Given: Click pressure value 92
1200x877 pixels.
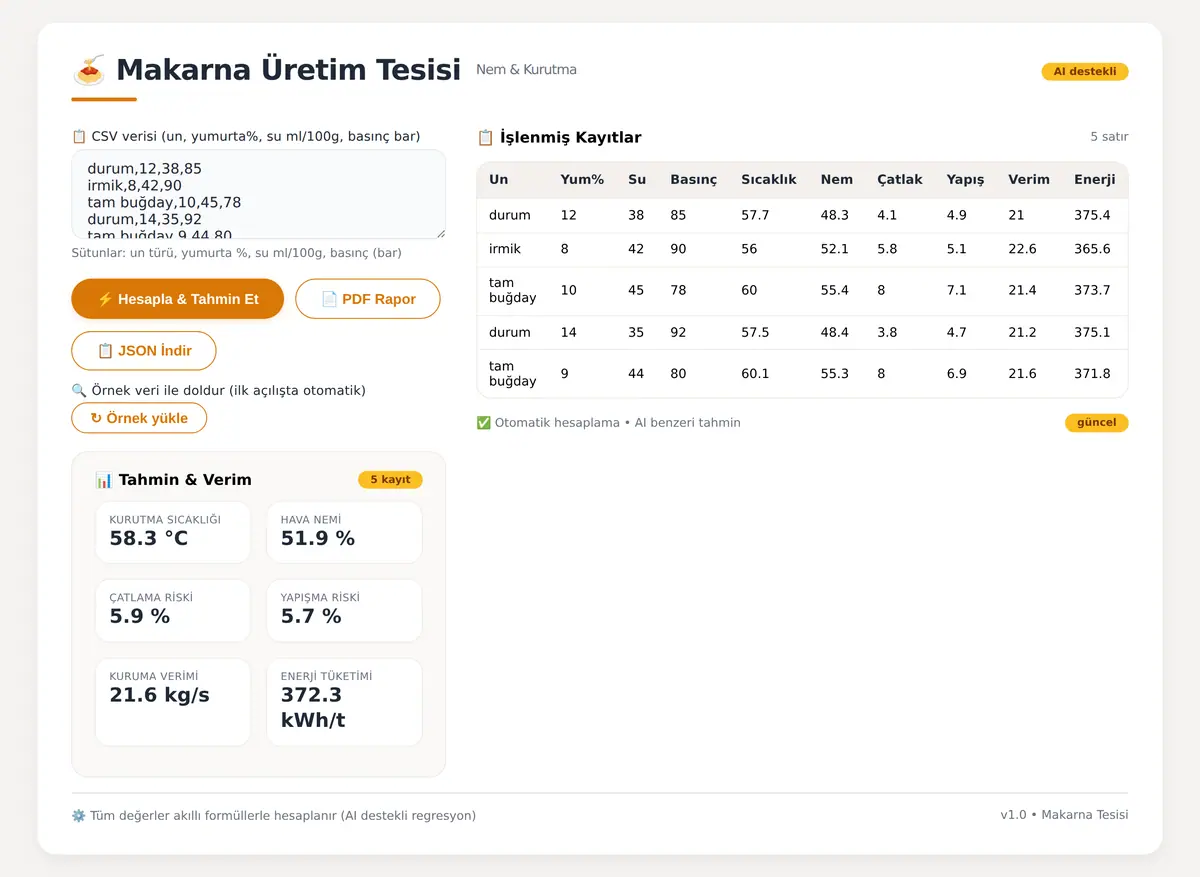Looking at the screenshot, I should click(x=678, y=332).
